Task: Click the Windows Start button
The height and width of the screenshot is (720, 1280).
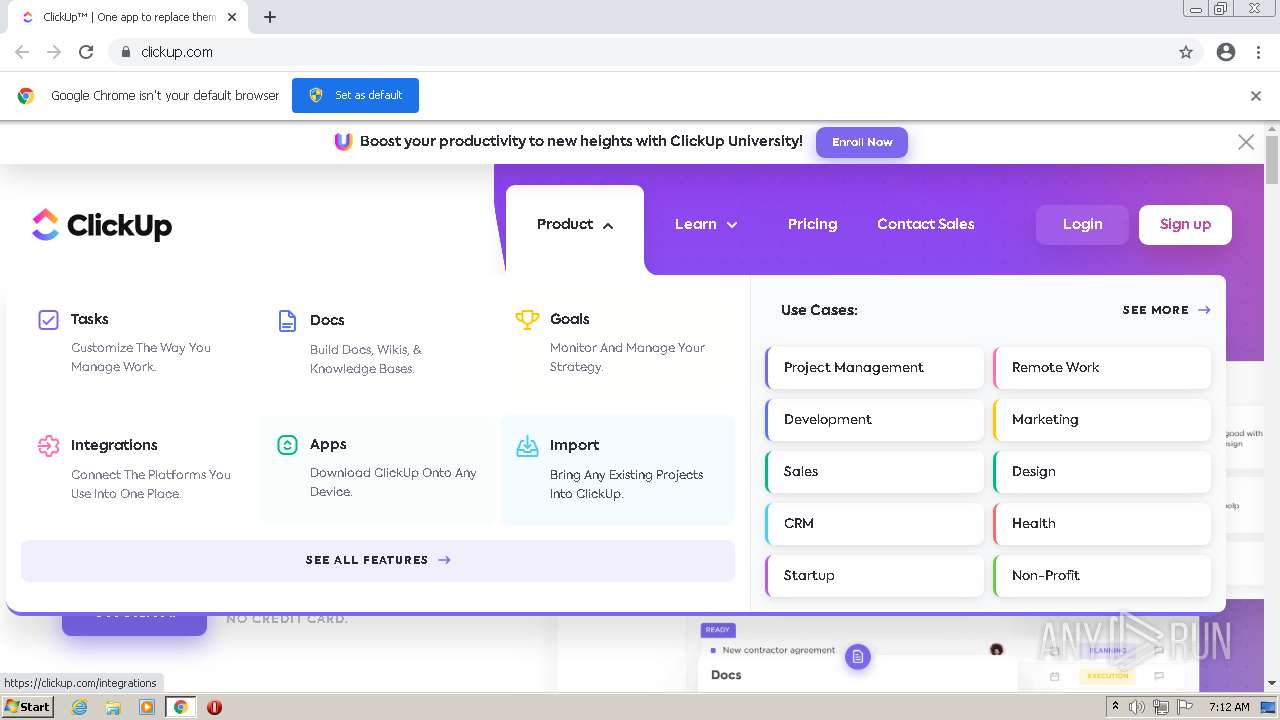Action: click(28, 706)
